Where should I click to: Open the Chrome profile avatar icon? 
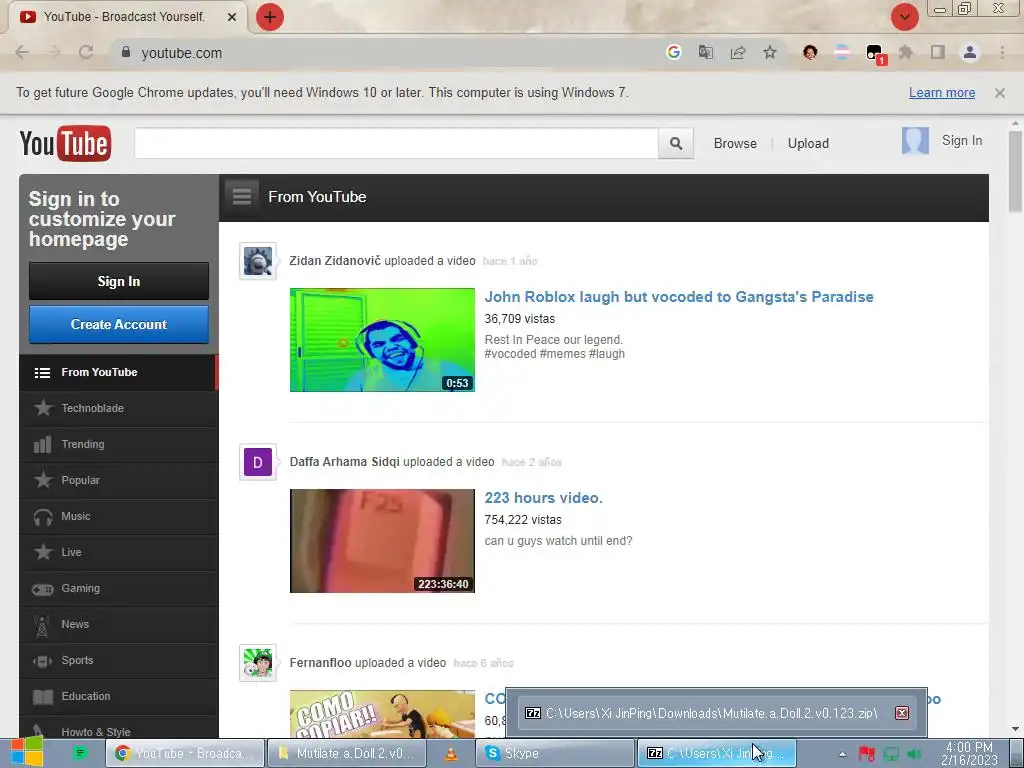point(970,52)
